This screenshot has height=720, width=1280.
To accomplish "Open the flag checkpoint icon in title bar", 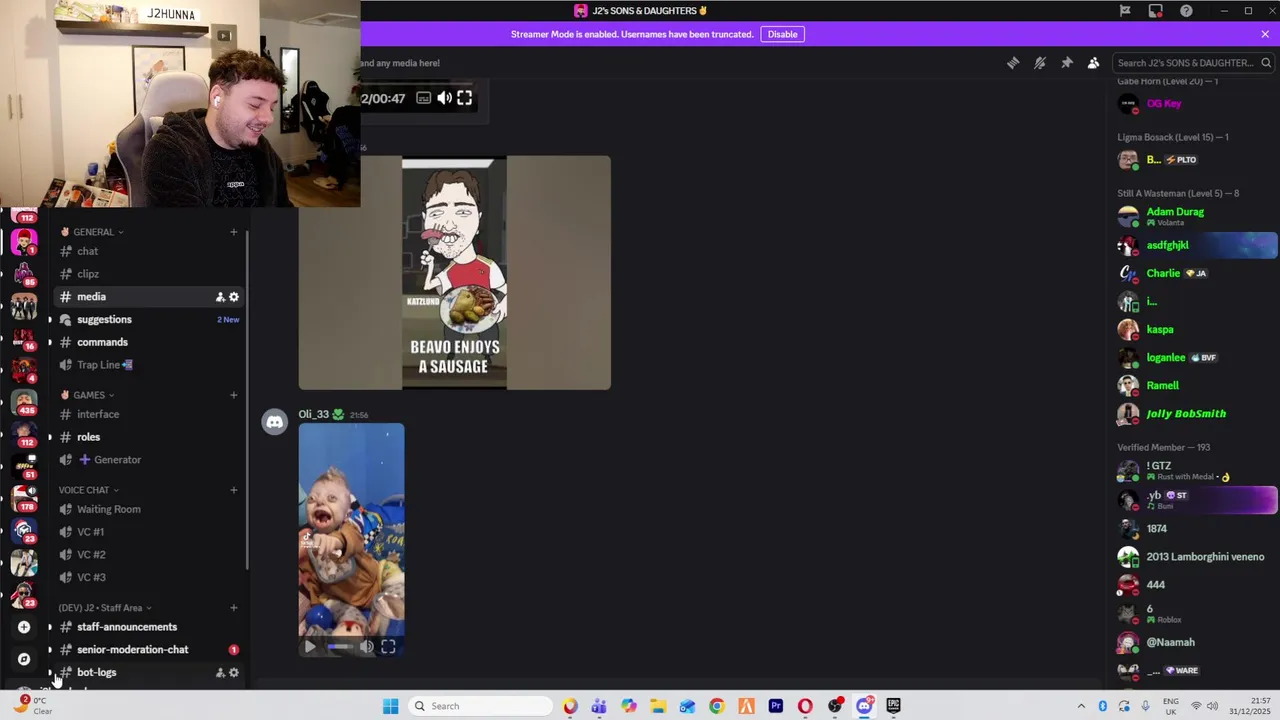I will [1125, 11].
